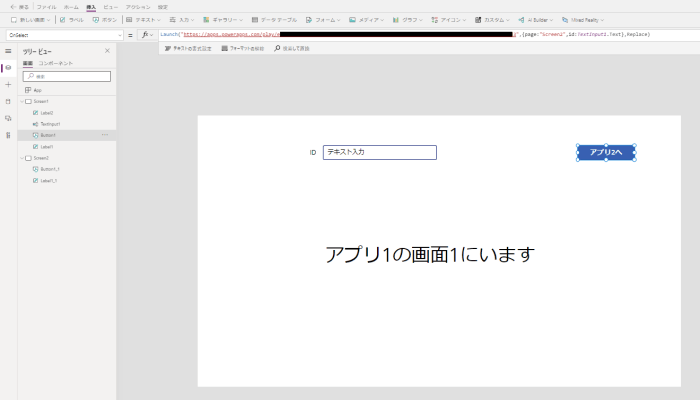This screenshot has width=700, height=400.
Task: Open the tree view layers icon in sidebar
Action: (8, 67)
